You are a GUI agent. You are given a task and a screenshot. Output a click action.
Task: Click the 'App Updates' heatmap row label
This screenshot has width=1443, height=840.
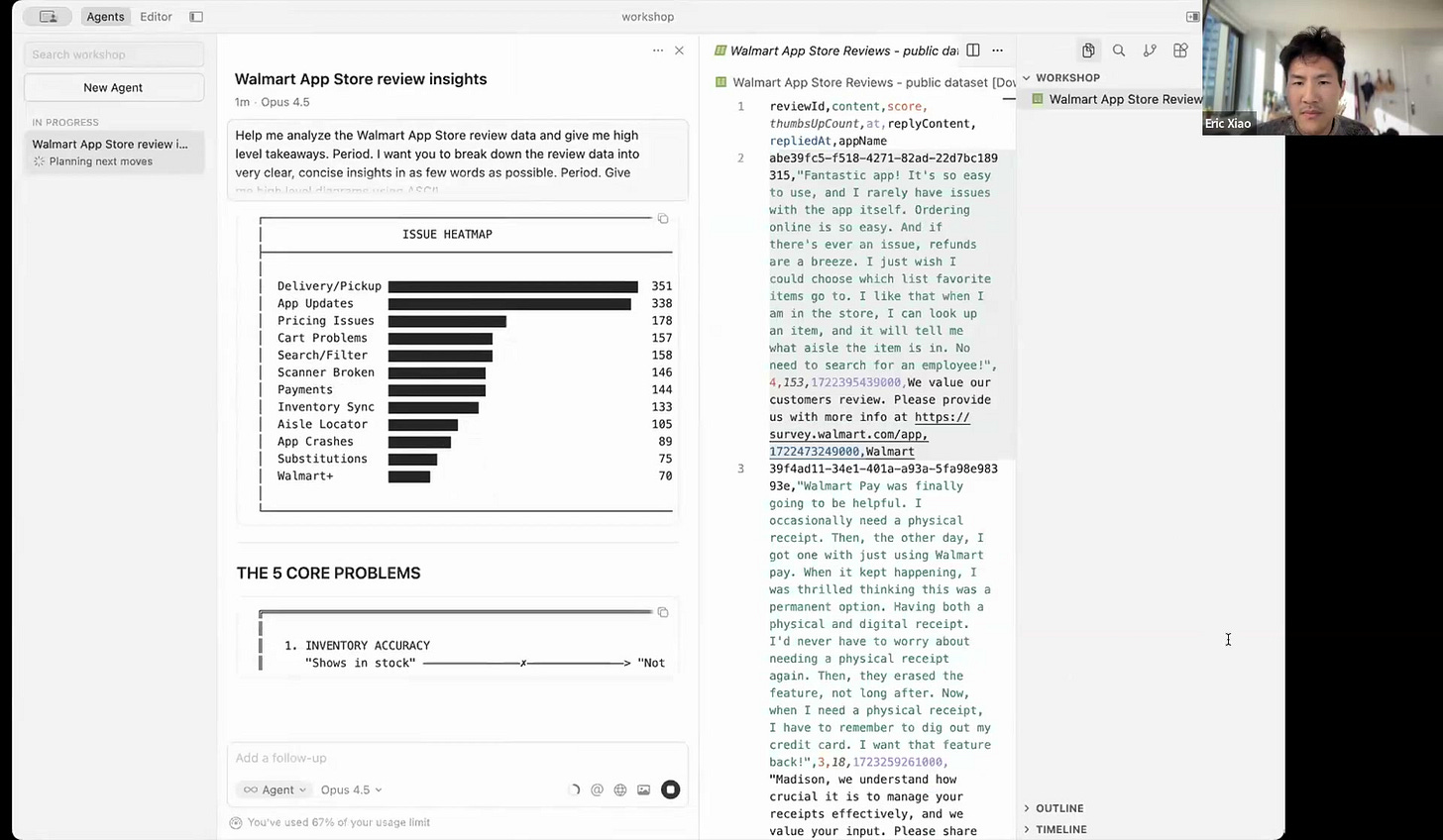[315, 303]
